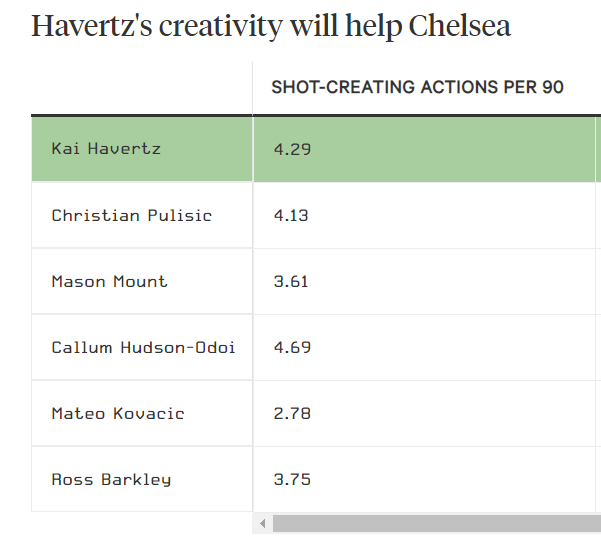Screen dimensions: 601x537
Task: Click the value 2.78 for Kovacic
Action: [x=292, y=414]
